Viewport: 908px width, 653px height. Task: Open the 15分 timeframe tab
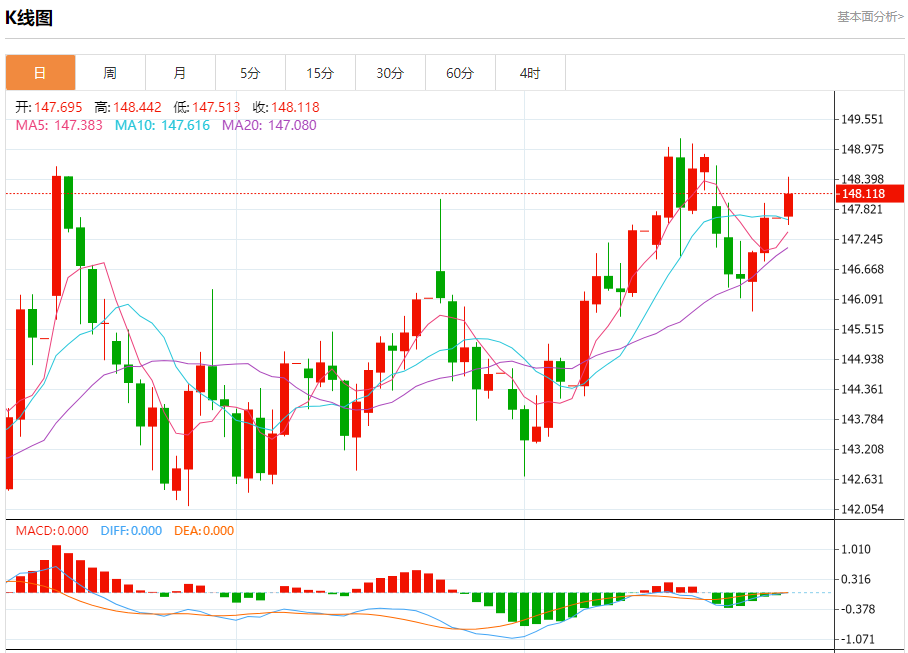[320, 73]
